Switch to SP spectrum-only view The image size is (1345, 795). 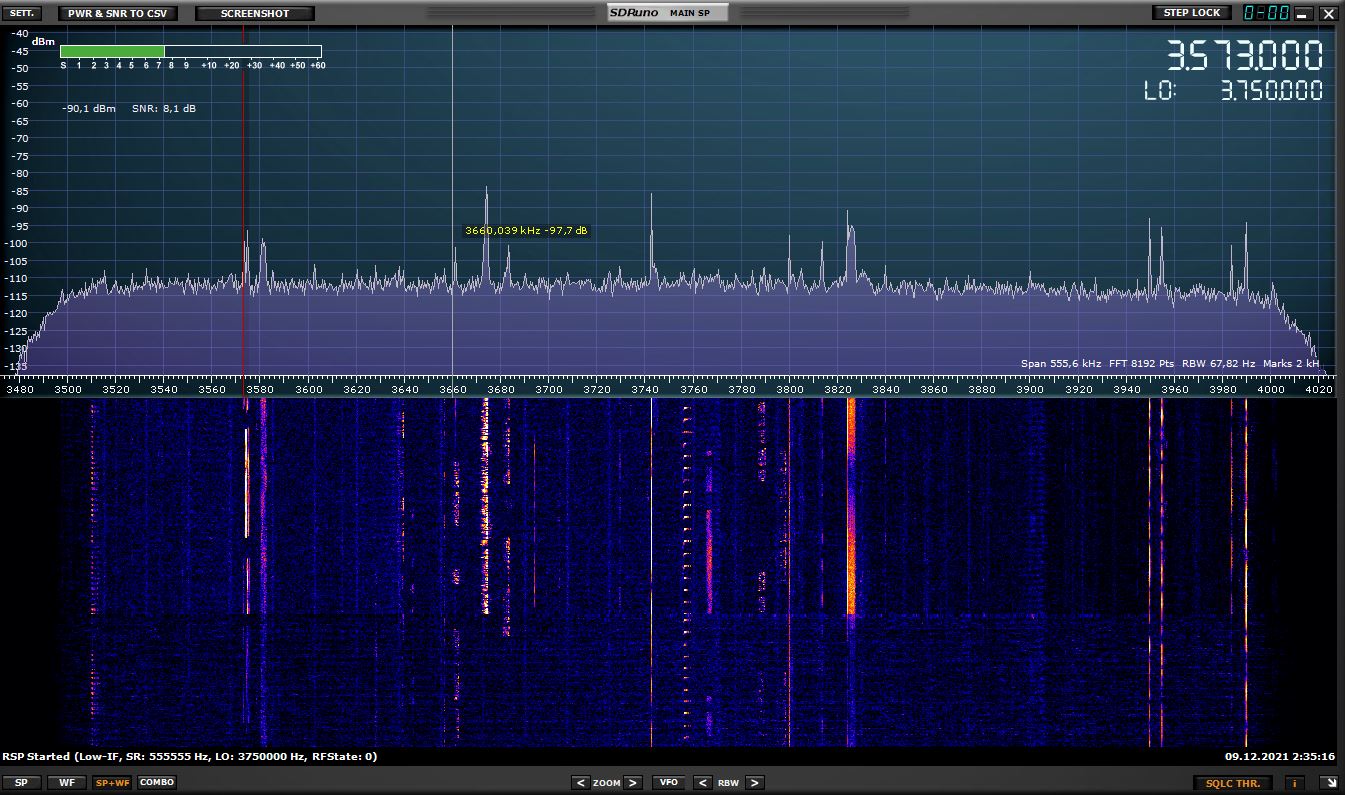(22, 782)
